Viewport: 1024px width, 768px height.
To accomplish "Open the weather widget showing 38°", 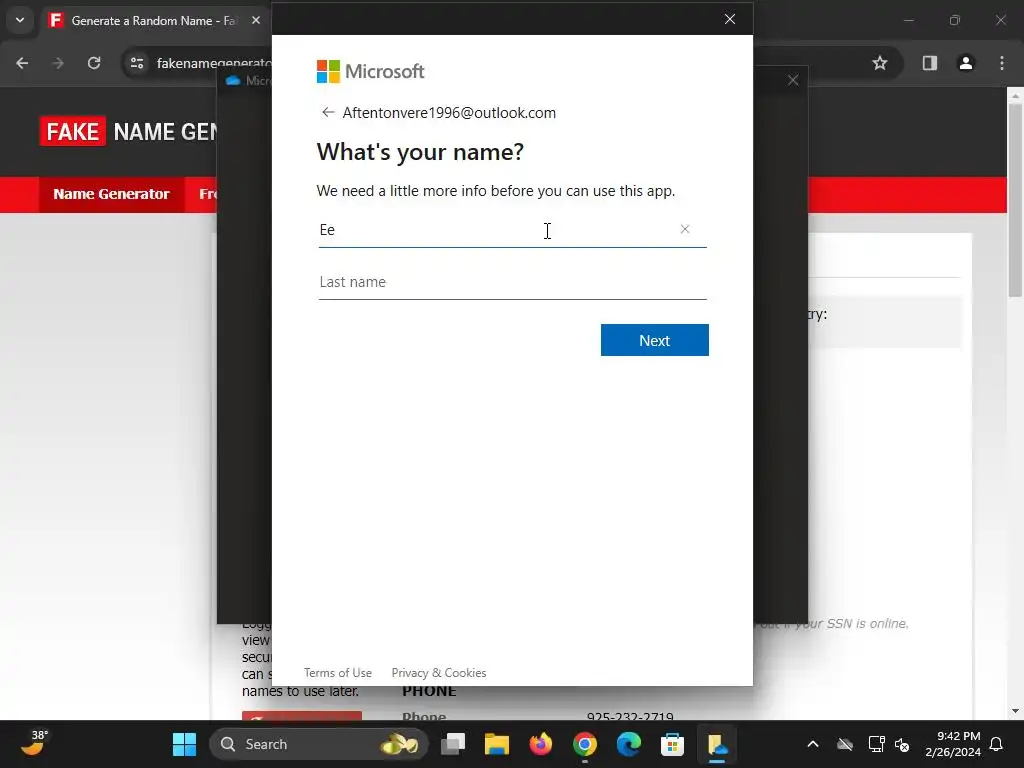I will coord(33,743).
